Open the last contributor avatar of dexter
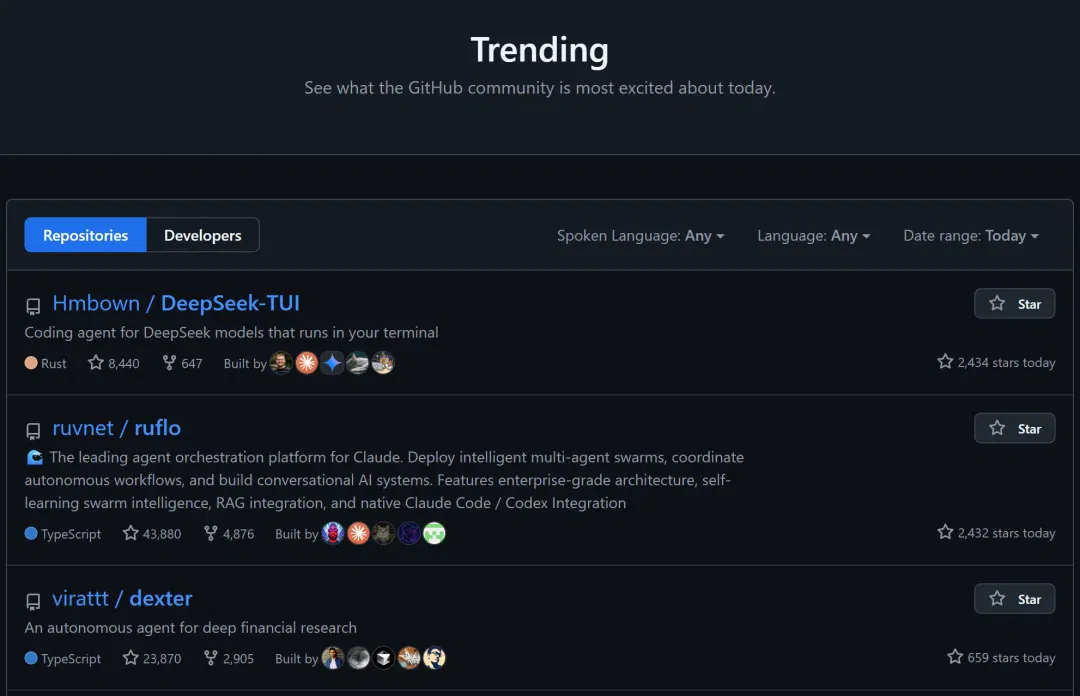Screen dimensions: 1080x696 (435, 658)
